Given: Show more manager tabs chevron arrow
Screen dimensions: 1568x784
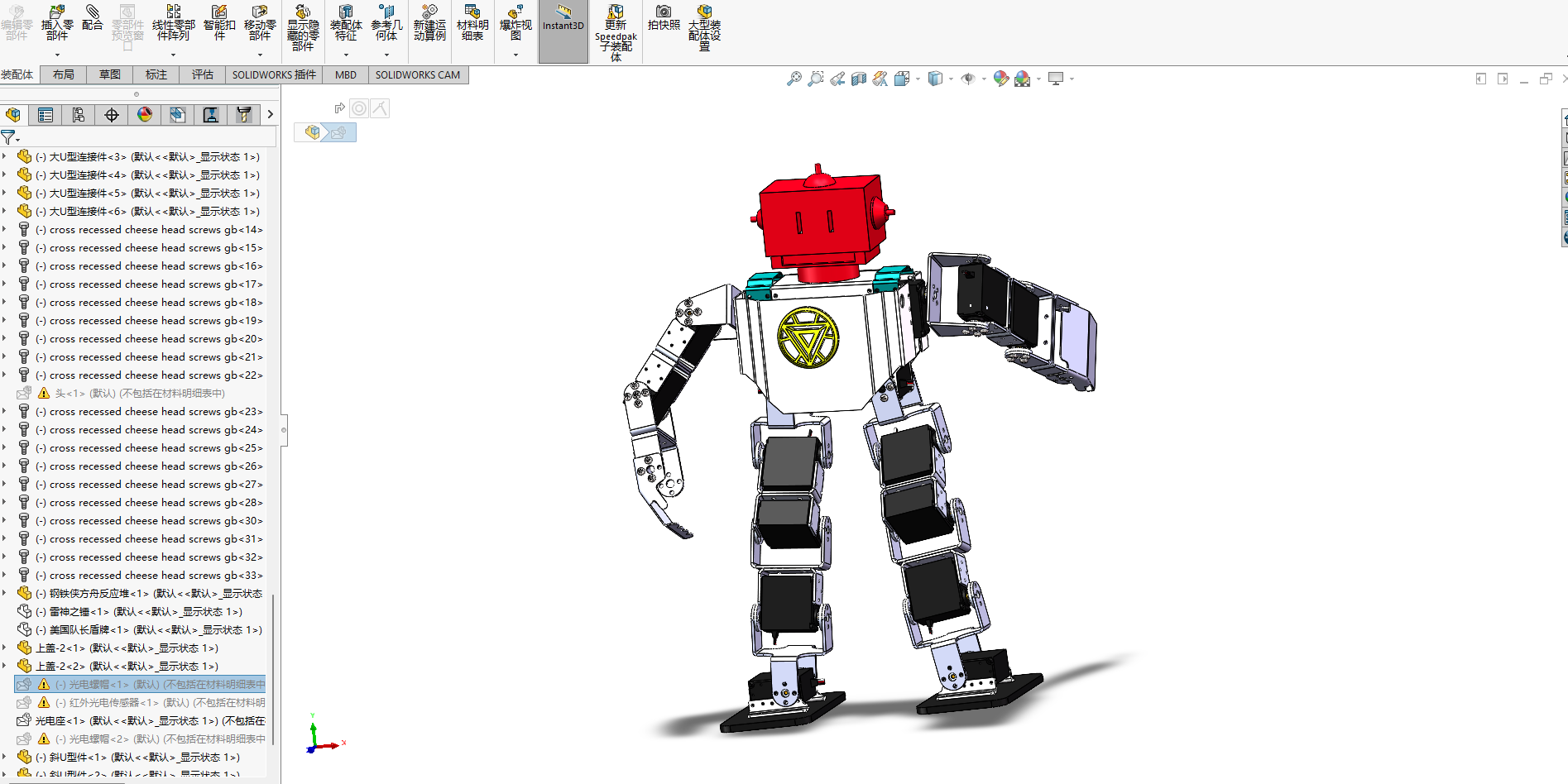Looking at the screenshot, I should (x=270, y=115).
